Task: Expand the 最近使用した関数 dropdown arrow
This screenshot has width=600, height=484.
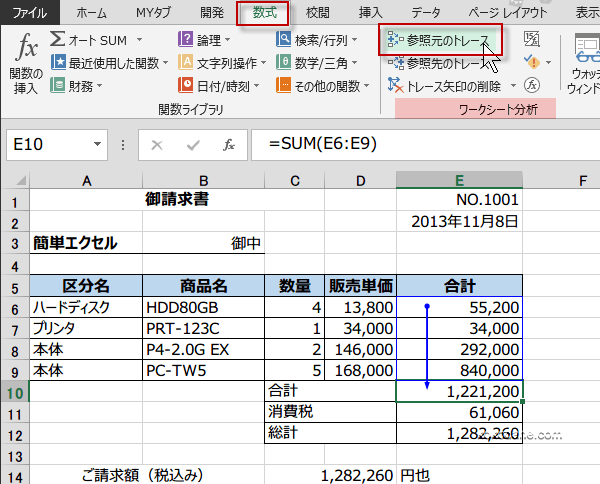Action: [x=166, y=63]
